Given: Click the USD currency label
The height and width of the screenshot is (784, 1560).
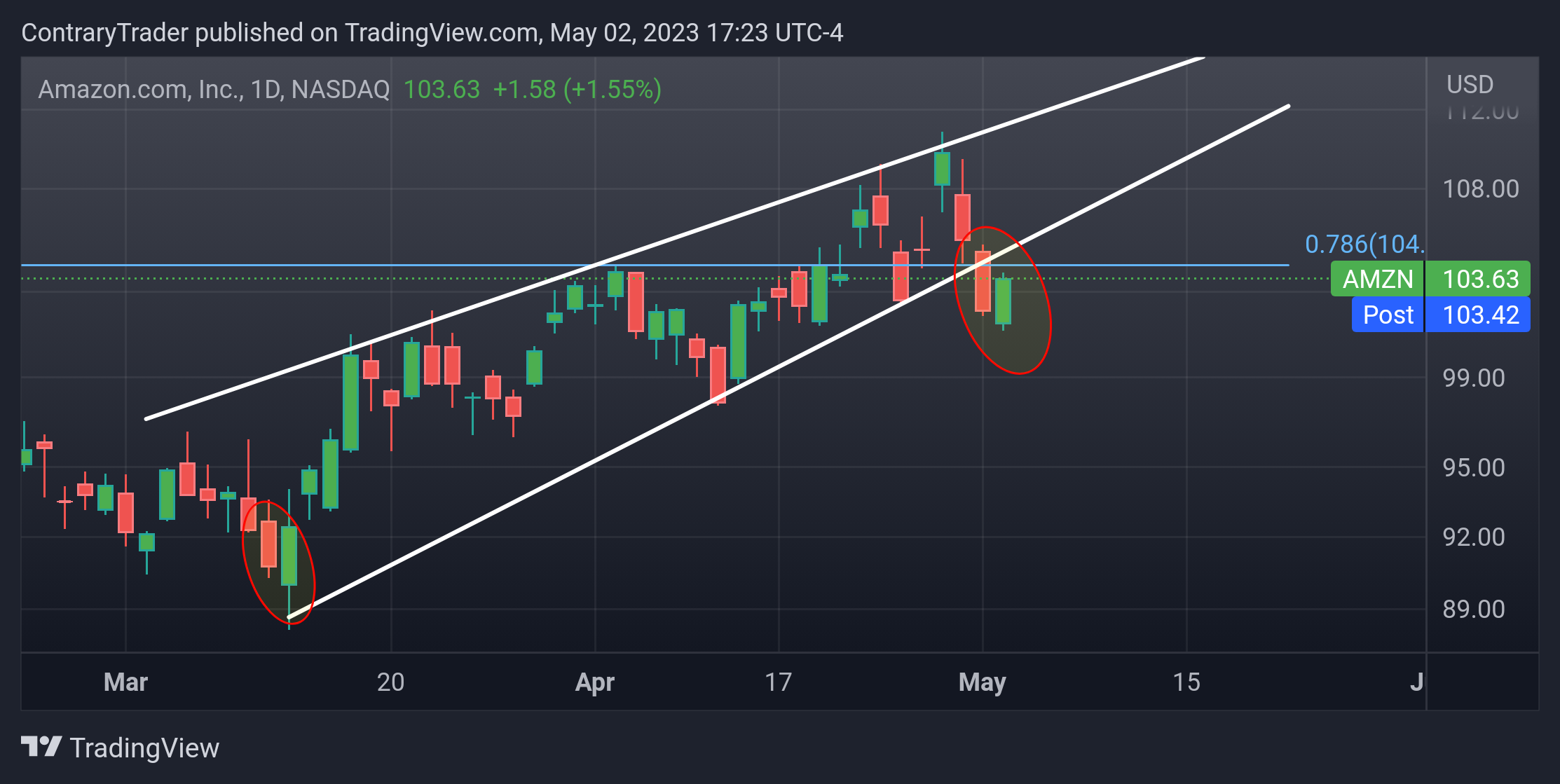Looking at the screenshot, I should pos(1470,84).
